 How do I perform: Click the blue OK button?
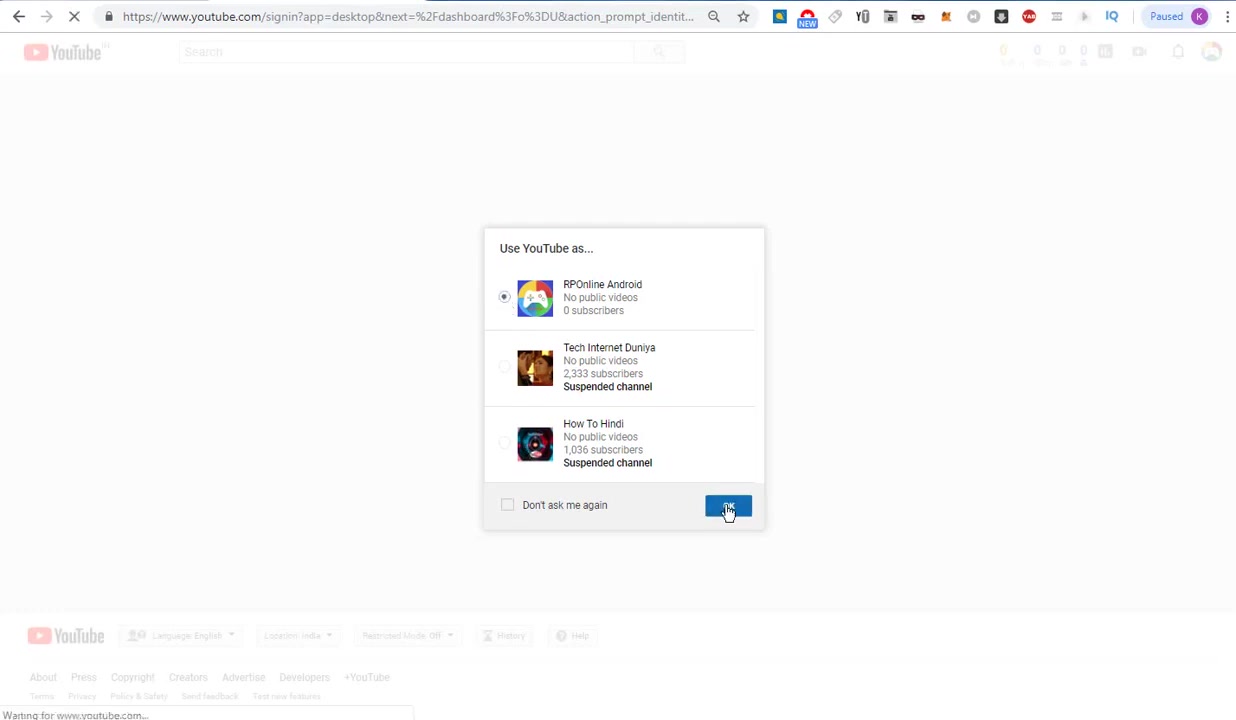[x=728, y=506]
